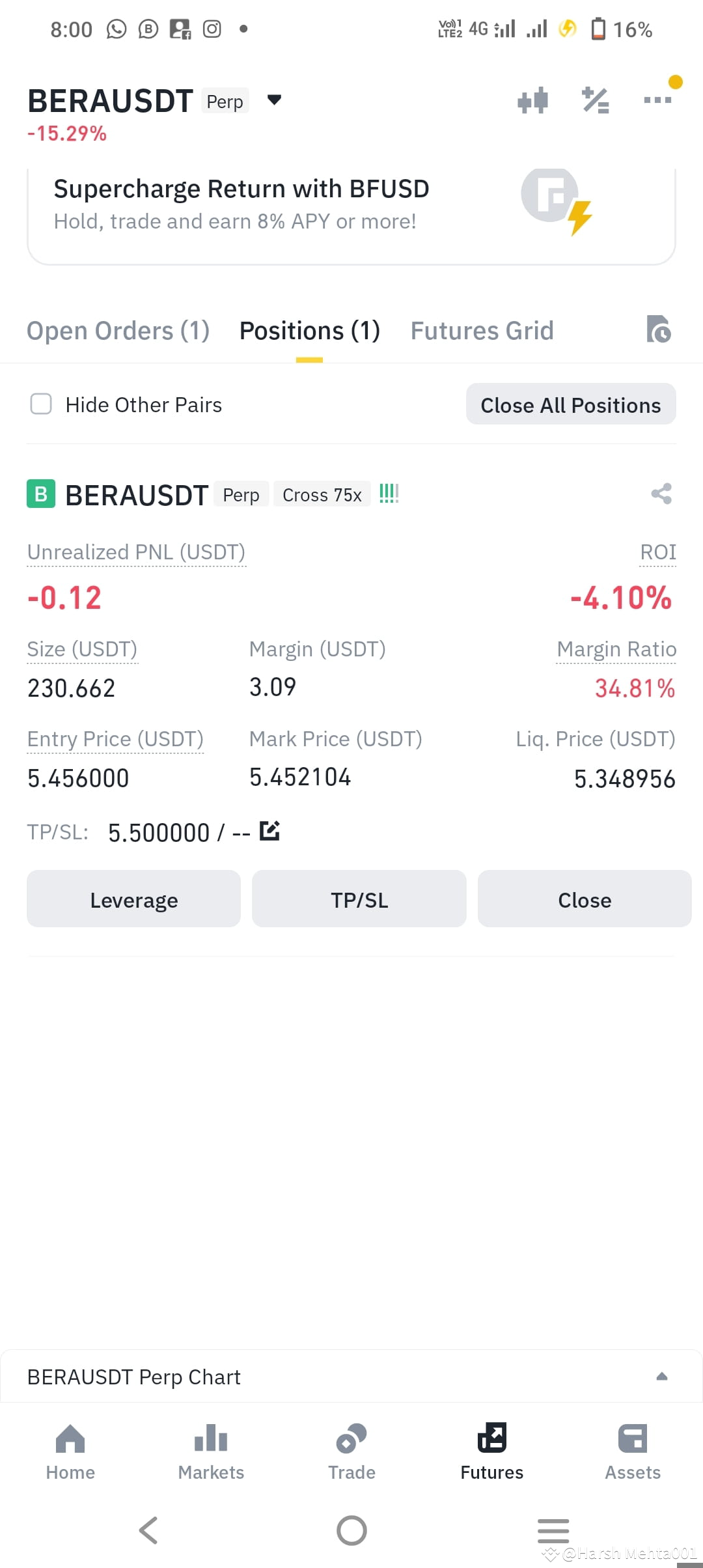
Task: Expand the BERAUSDT pair selector dropdown arrow
Action: tap(274, 100)
